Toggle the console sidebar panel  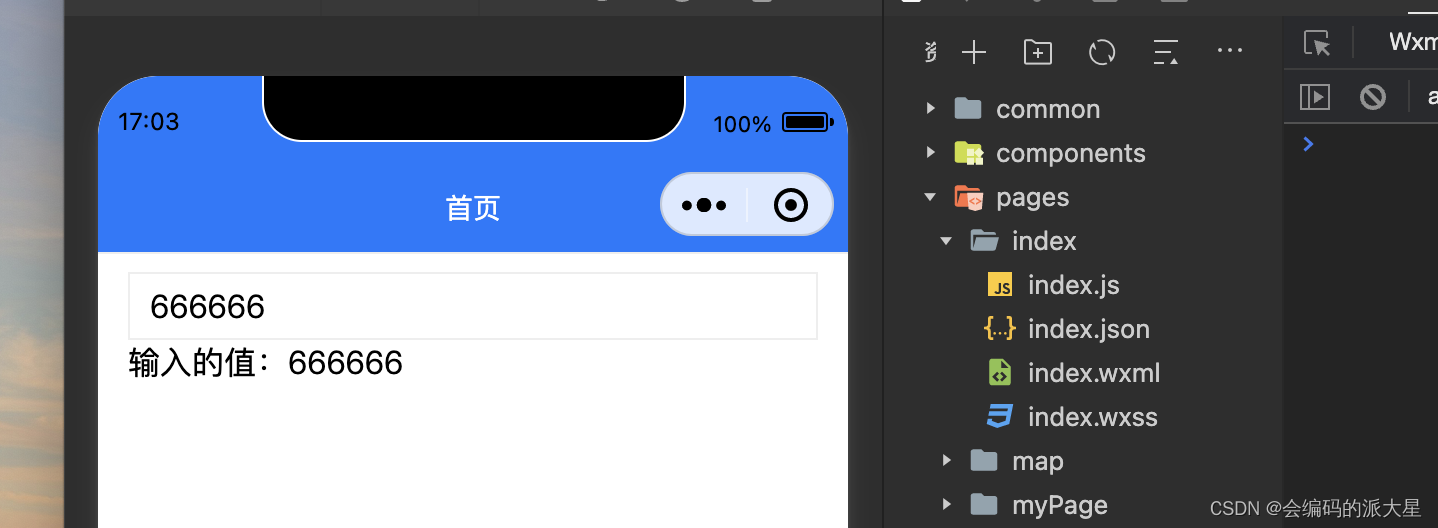1315,97
